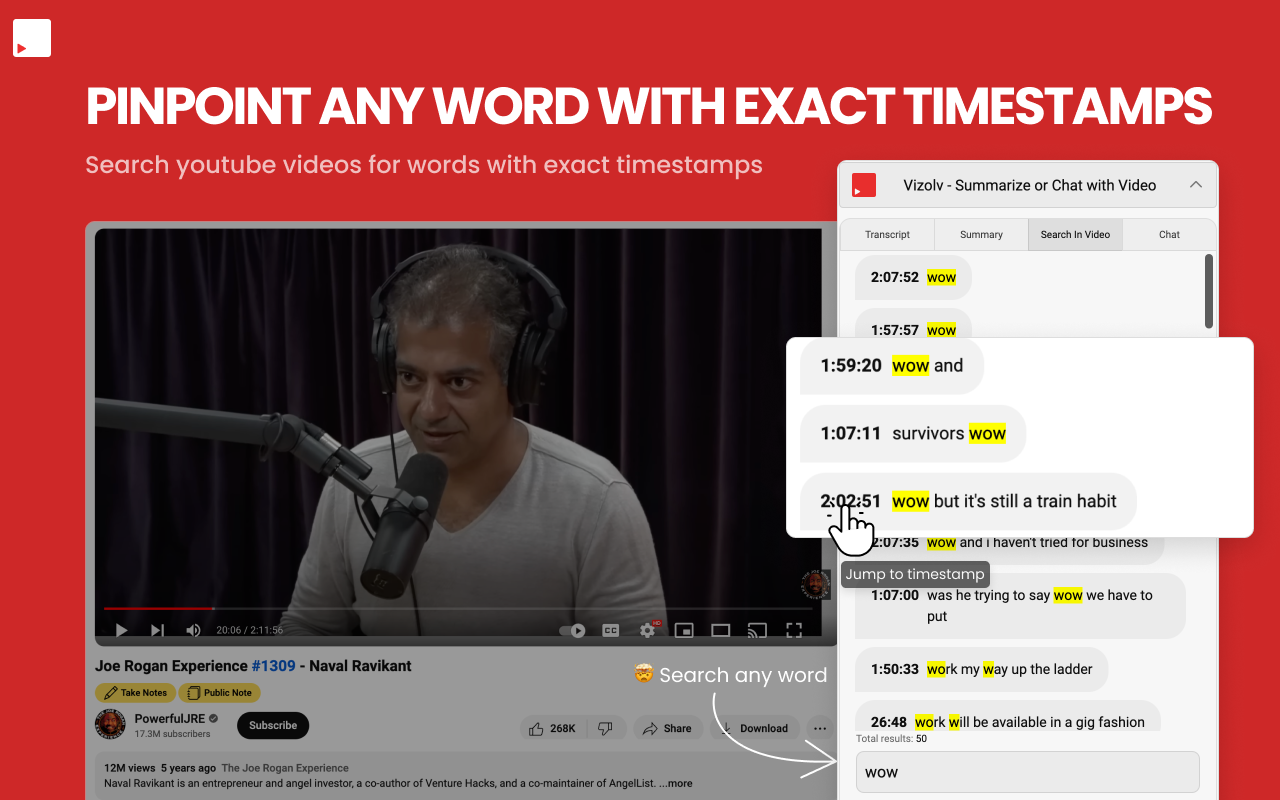Image resolution: width=1280 pixels, height=800 pixels.
Task: Click the search results scrollbar
Action: pyautogui.click(x=1209, y=291)
